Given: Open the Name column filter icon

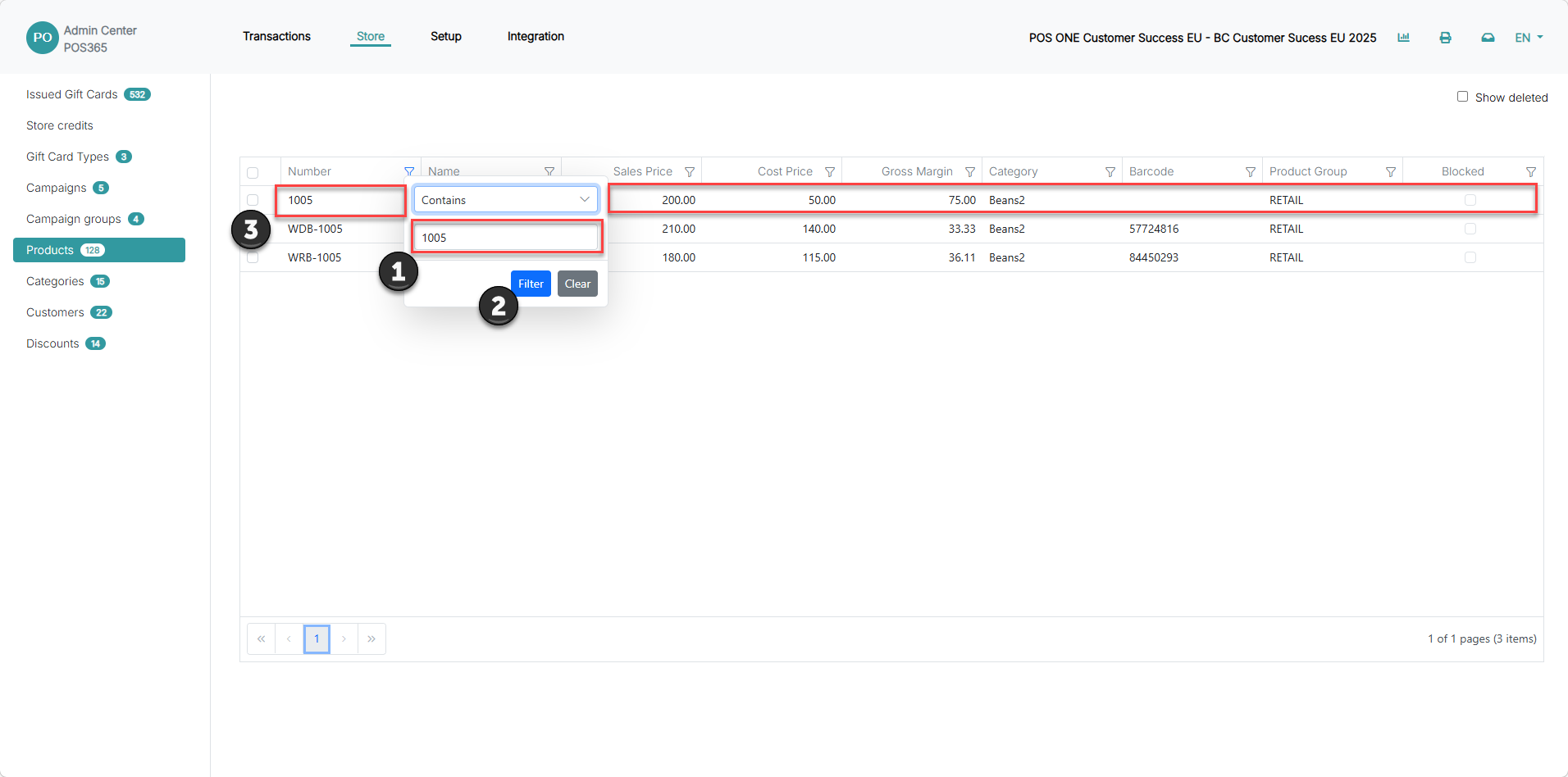Looking at the screenshot, I should coord(549,171).
